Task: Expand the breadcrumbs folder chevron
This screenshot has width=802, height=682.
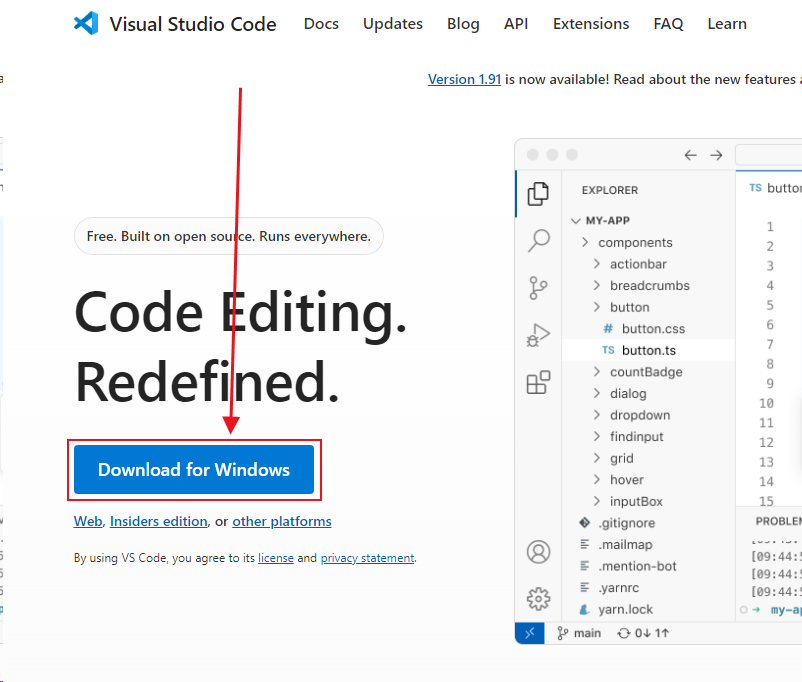Action: (596, 285)
